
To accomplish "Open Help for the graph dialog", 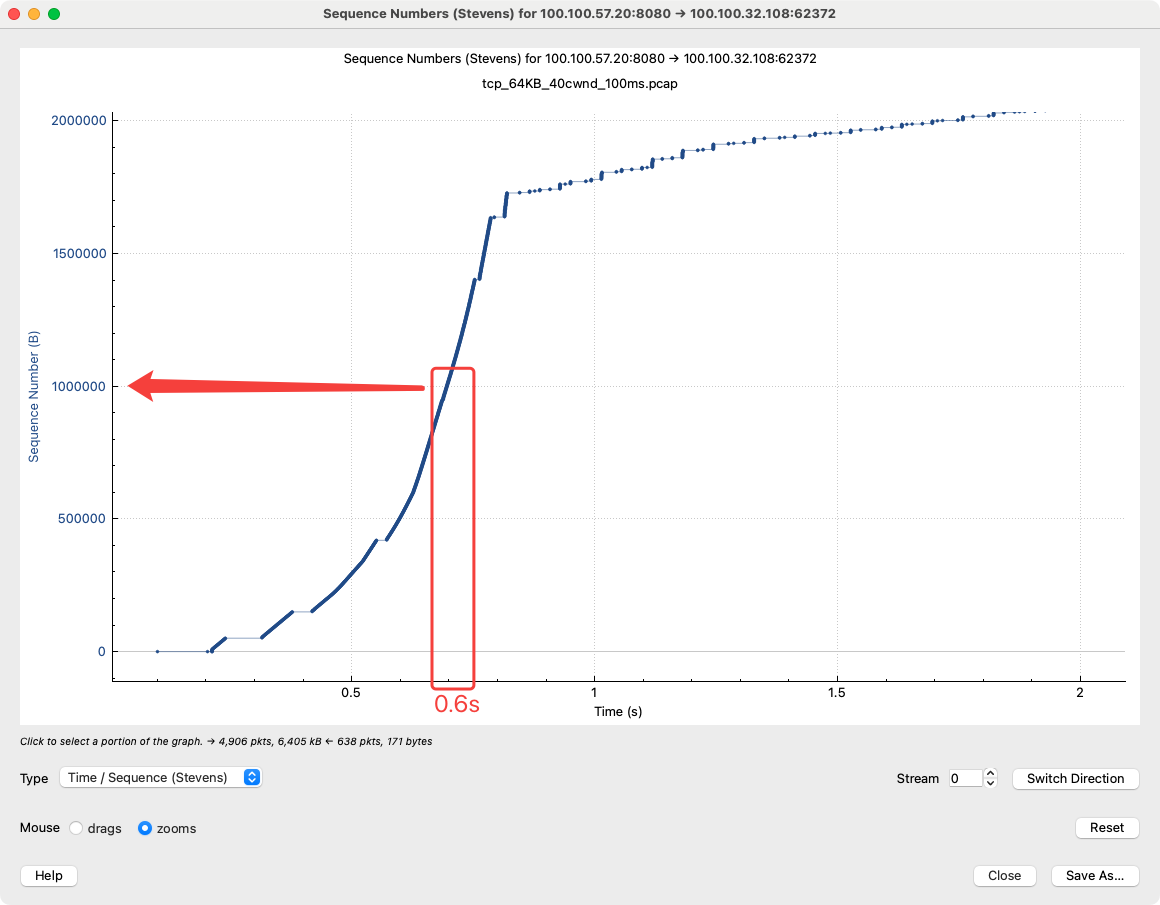I will point(49,875).
